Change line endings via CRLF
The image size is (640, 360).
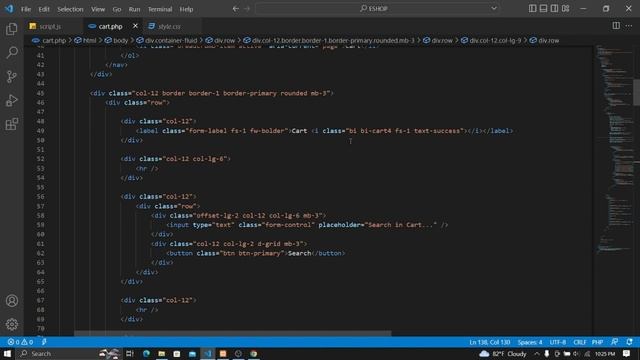point(580,342)
